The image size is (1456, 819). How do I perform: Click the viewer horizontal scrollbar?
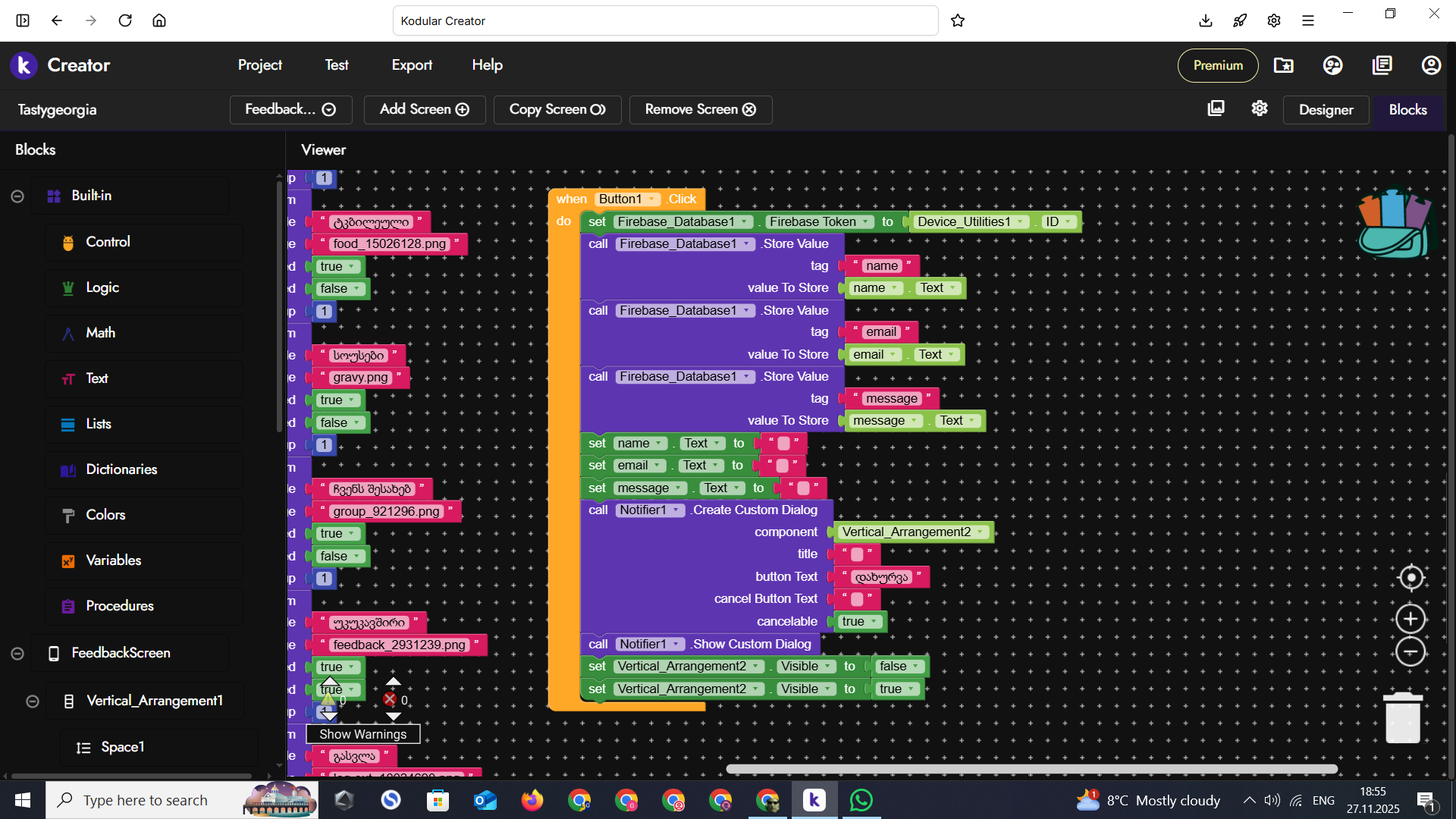pyautogui.click(x=1031, y=769)
